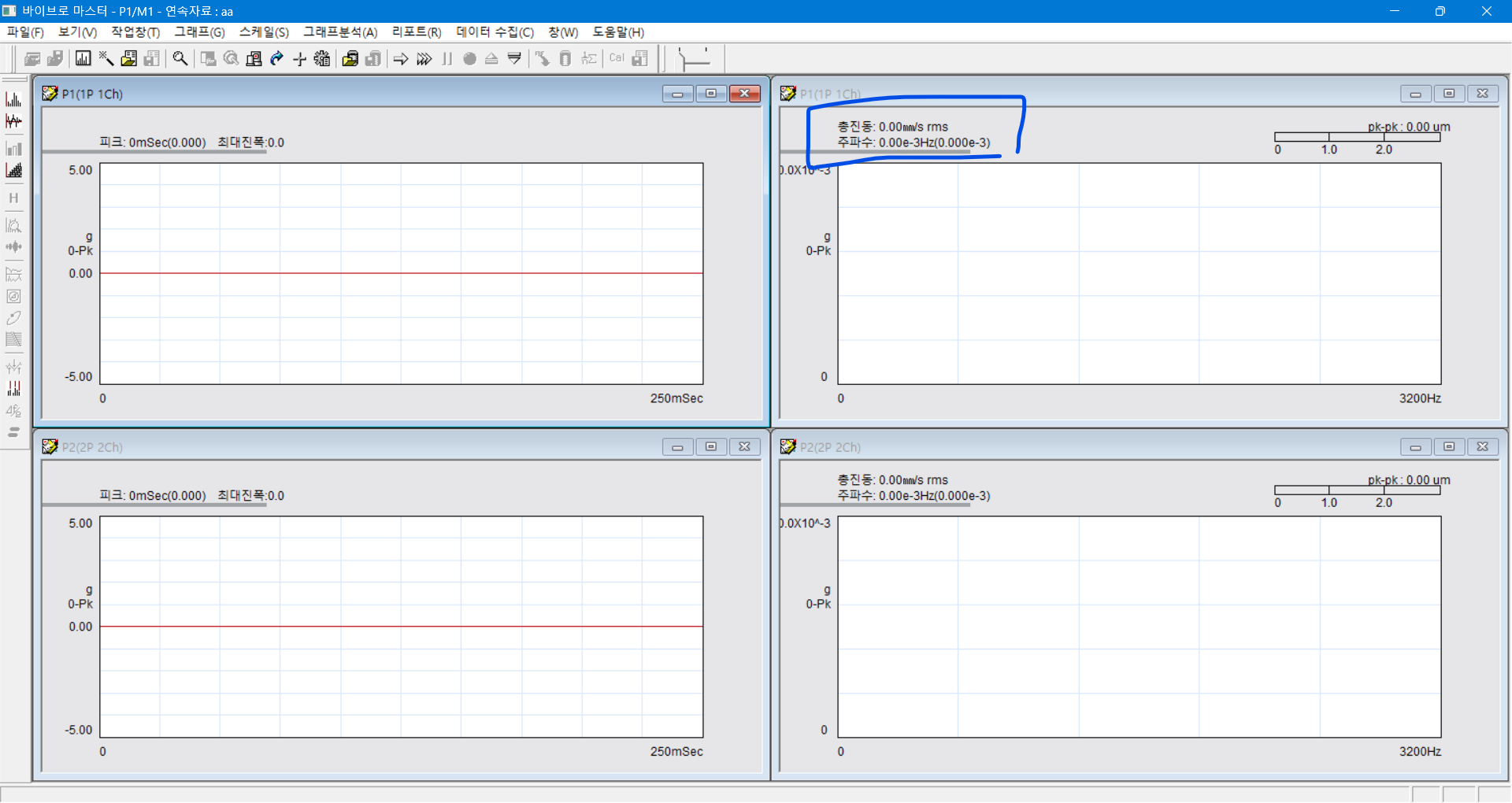Open the 스케일(S) menu

click(264, 32)
